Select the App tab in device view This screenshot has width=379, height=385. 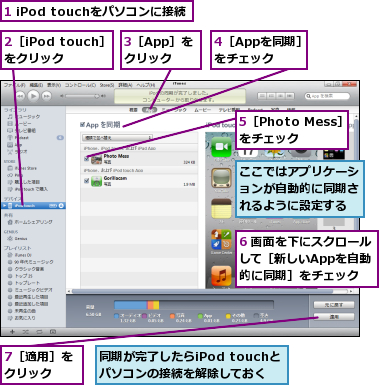(149, 110)
